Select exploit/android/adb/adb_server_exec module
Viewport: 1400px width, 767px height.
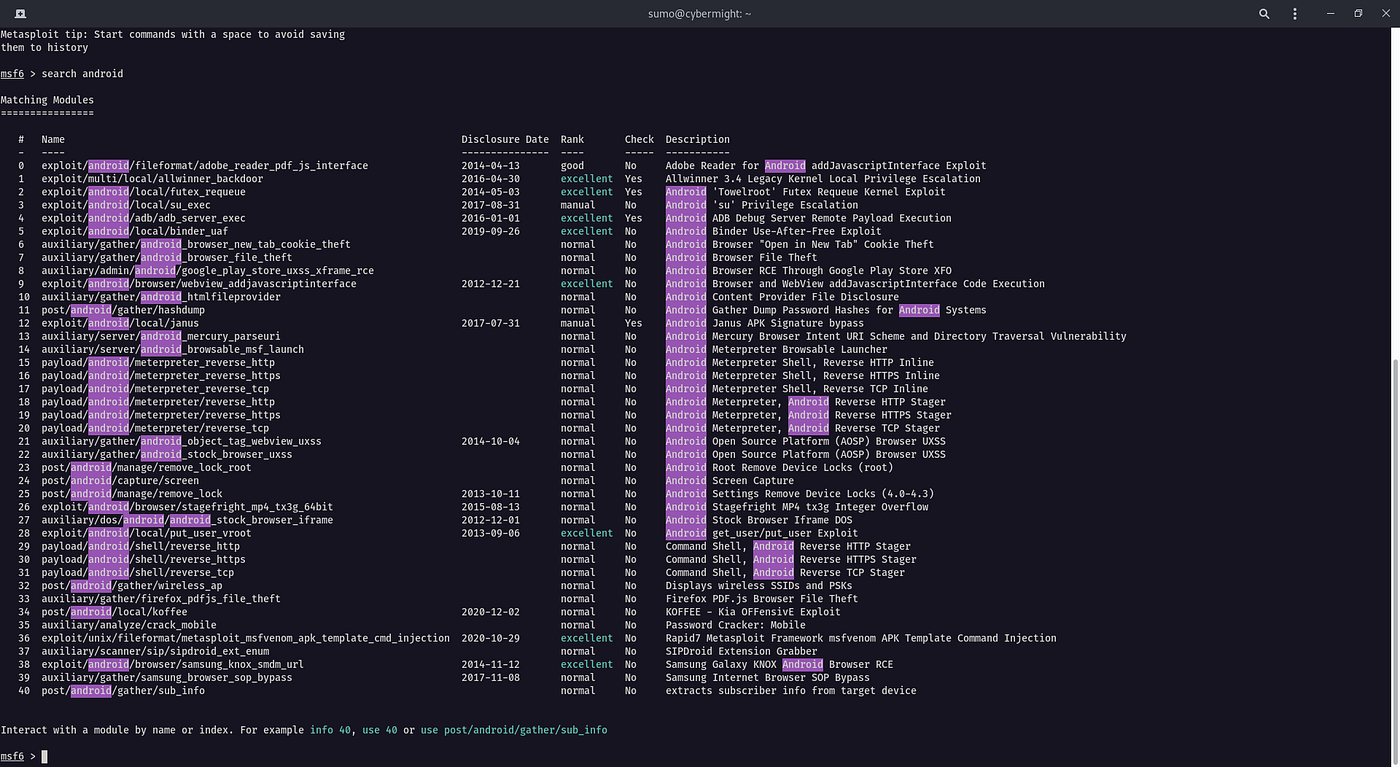coord(143,218)
